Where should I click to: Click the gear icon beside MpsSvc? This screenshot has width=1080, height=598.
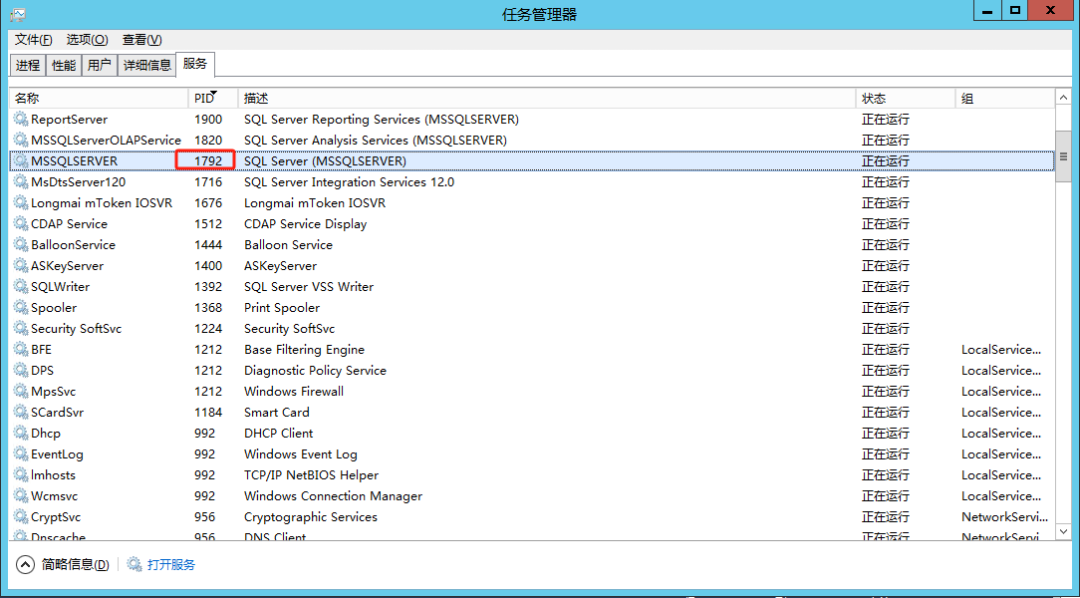[x=21, y=391]
